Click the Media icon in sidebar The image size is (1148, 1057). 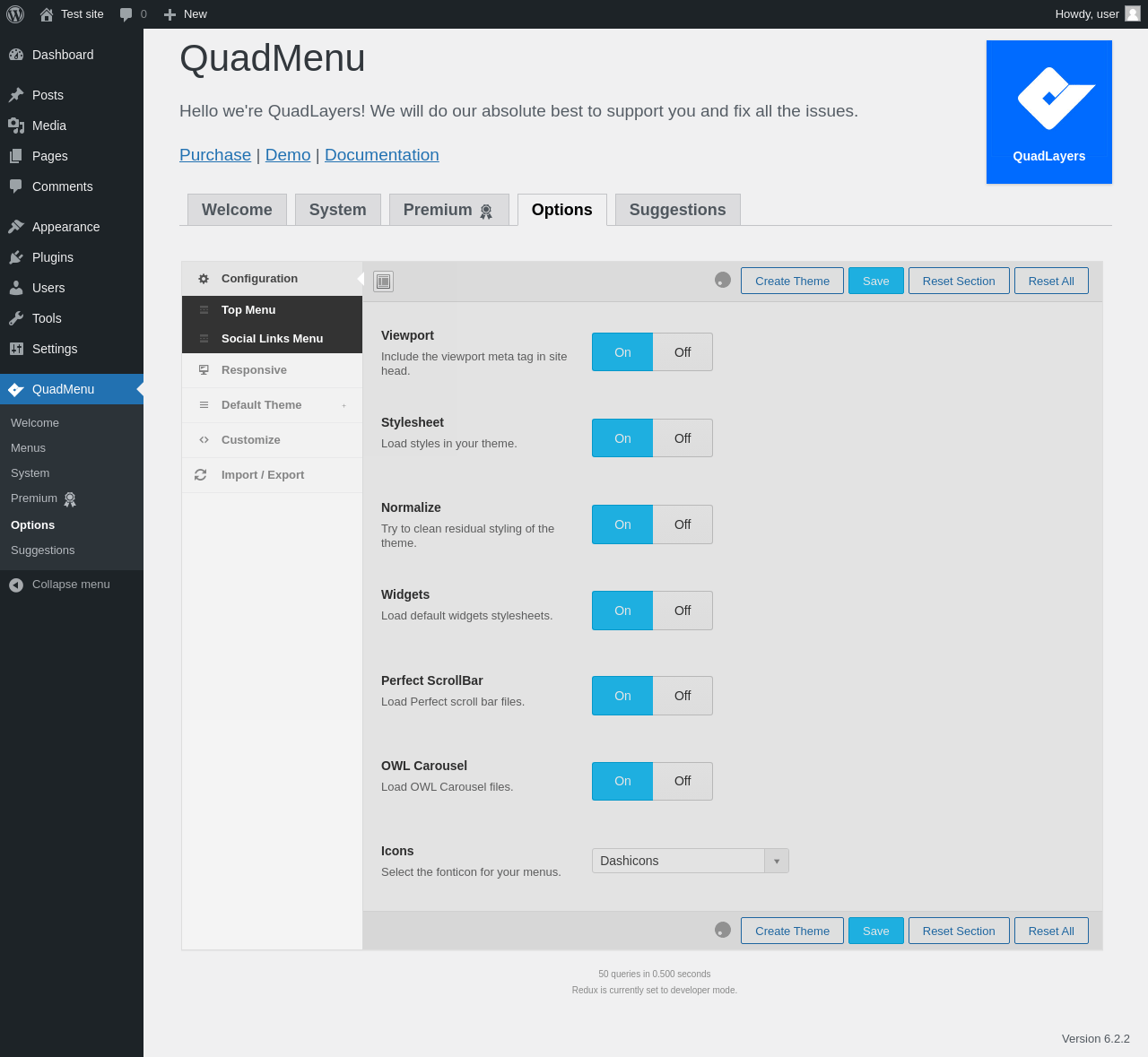point(16,126)
